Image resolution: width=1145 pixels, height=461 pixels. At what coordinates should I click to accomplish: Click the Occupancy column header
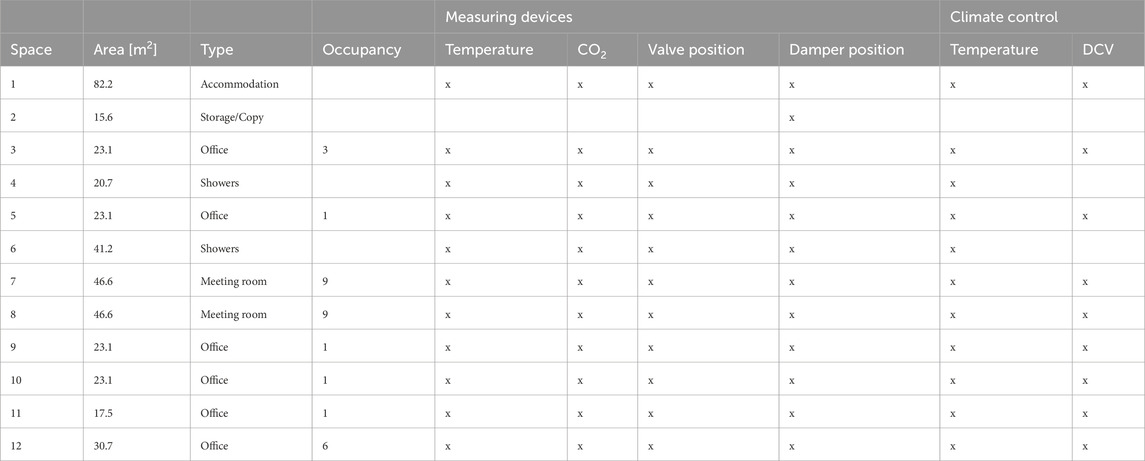[x=361, y=50]
